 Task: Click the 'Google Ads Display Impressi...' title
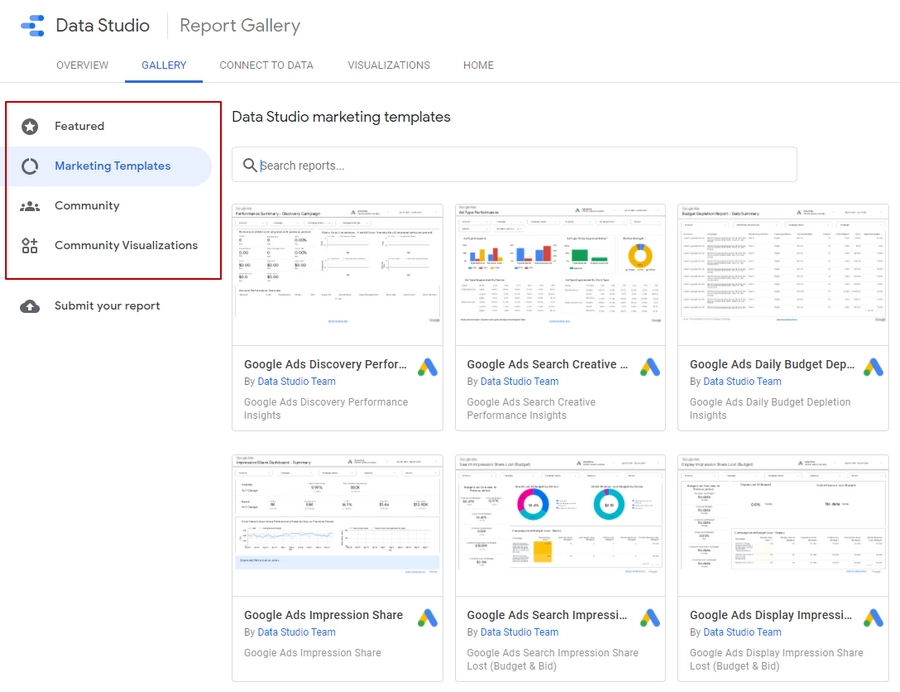tap(771, 615)
